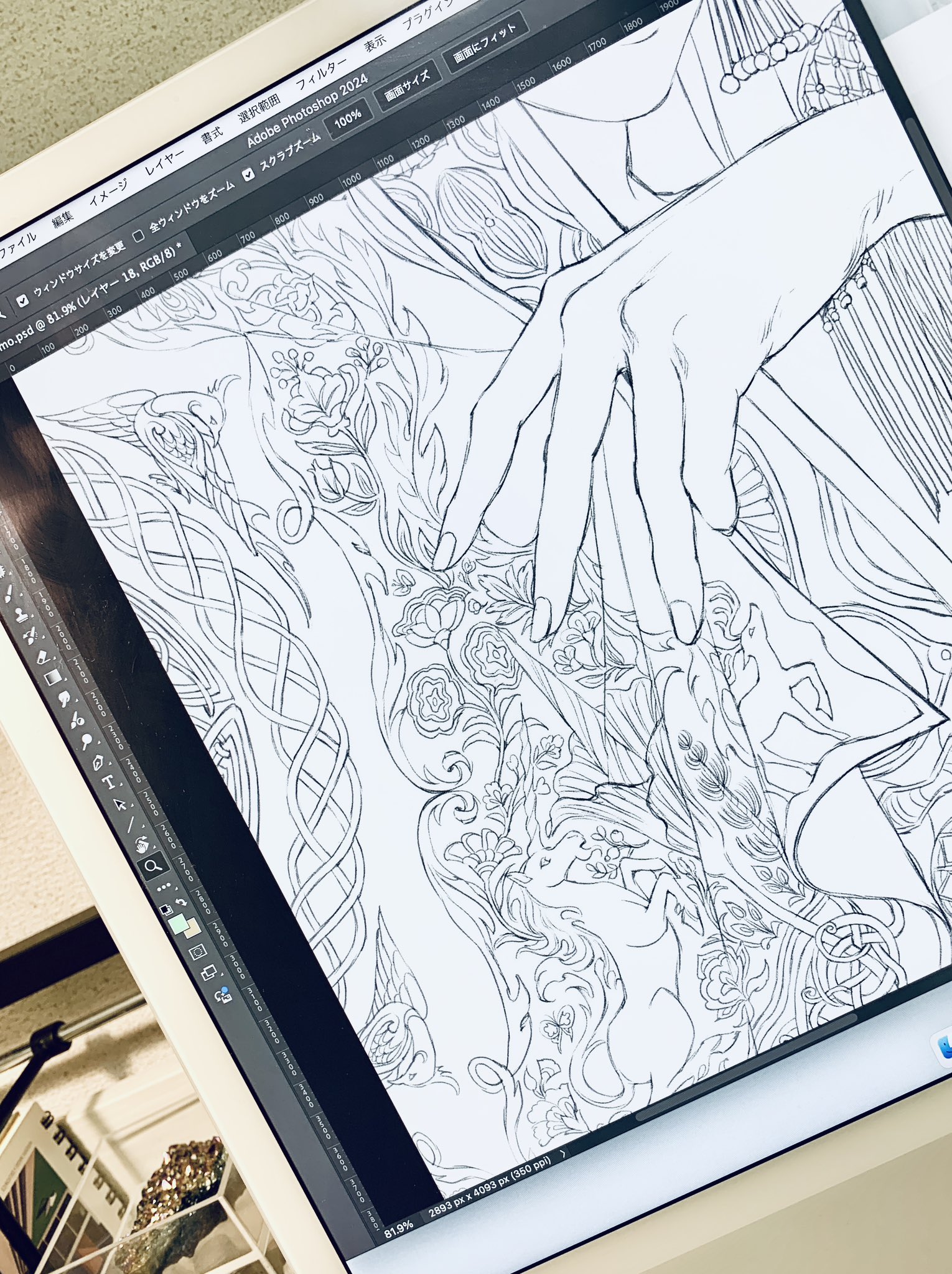The height and width of the screenshot is (1274, 952).
Task: Expand the status bar chevron arrow
Action: (x=563, y=1153)
